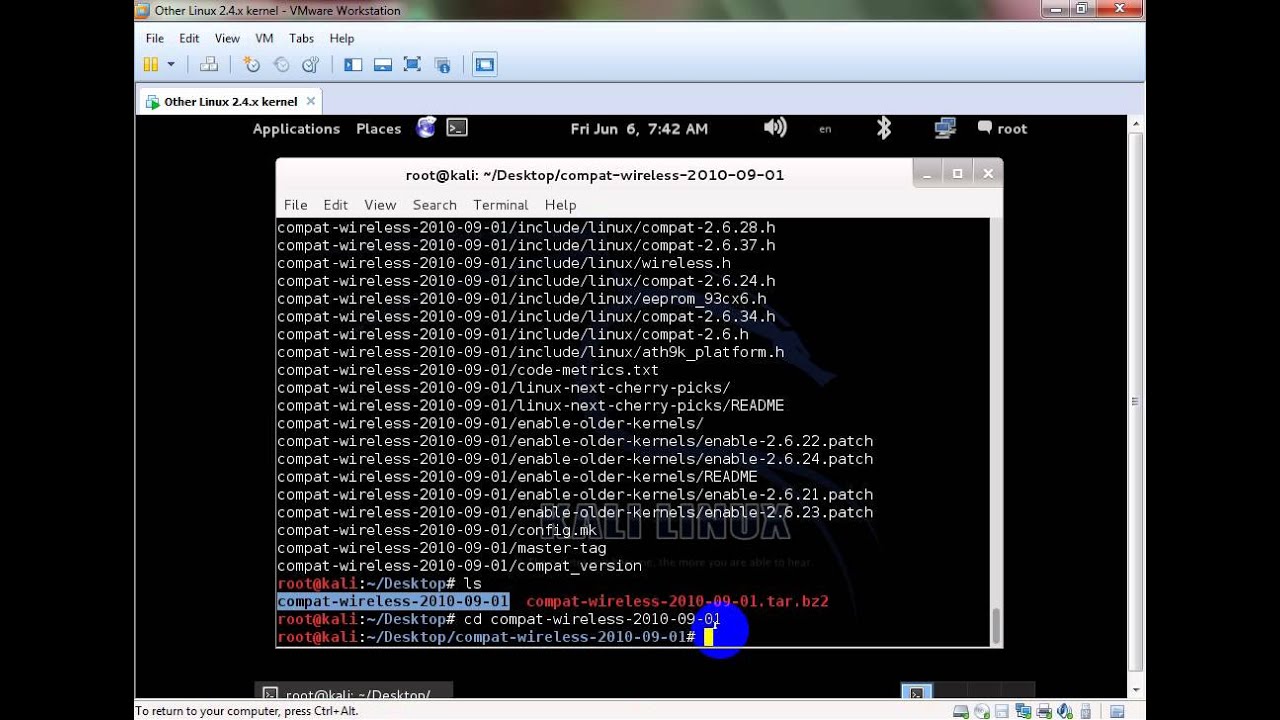Image resolution: width=1280 pixels, height=720 pixels.
Task: Open the VM menu
Action: (264, 38)
